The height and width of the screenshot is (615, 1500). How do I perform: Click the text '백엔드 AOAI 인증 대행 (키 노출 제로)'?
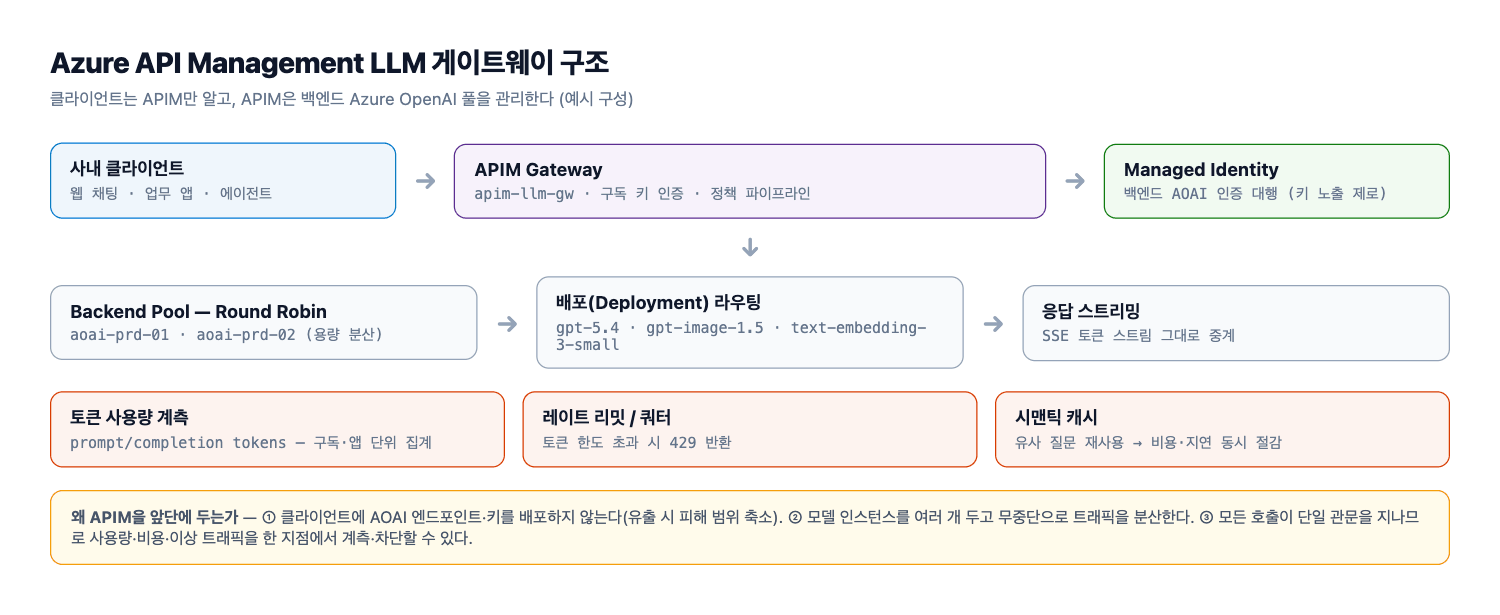(x=1255, y=193)
